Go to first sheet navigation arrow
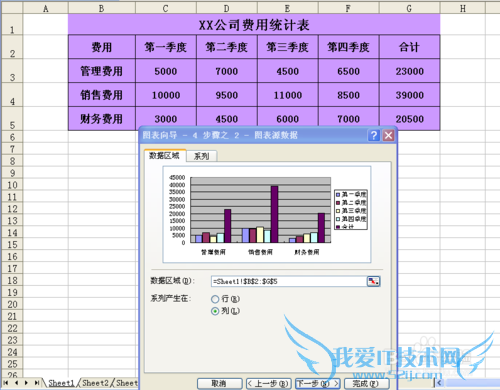This screenshot has width=500, height=390. coord(6,383)
